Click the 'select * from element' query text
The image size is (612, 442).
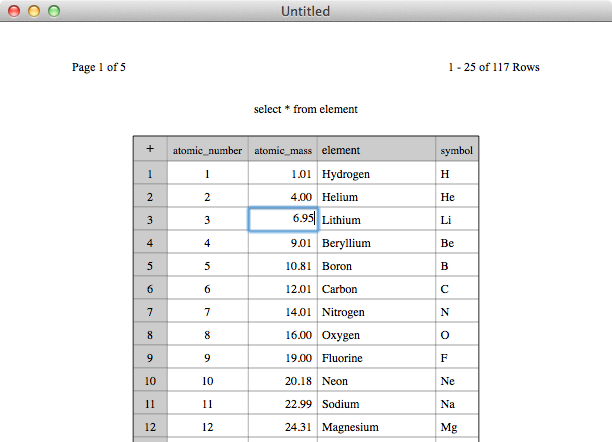point(306,109)
